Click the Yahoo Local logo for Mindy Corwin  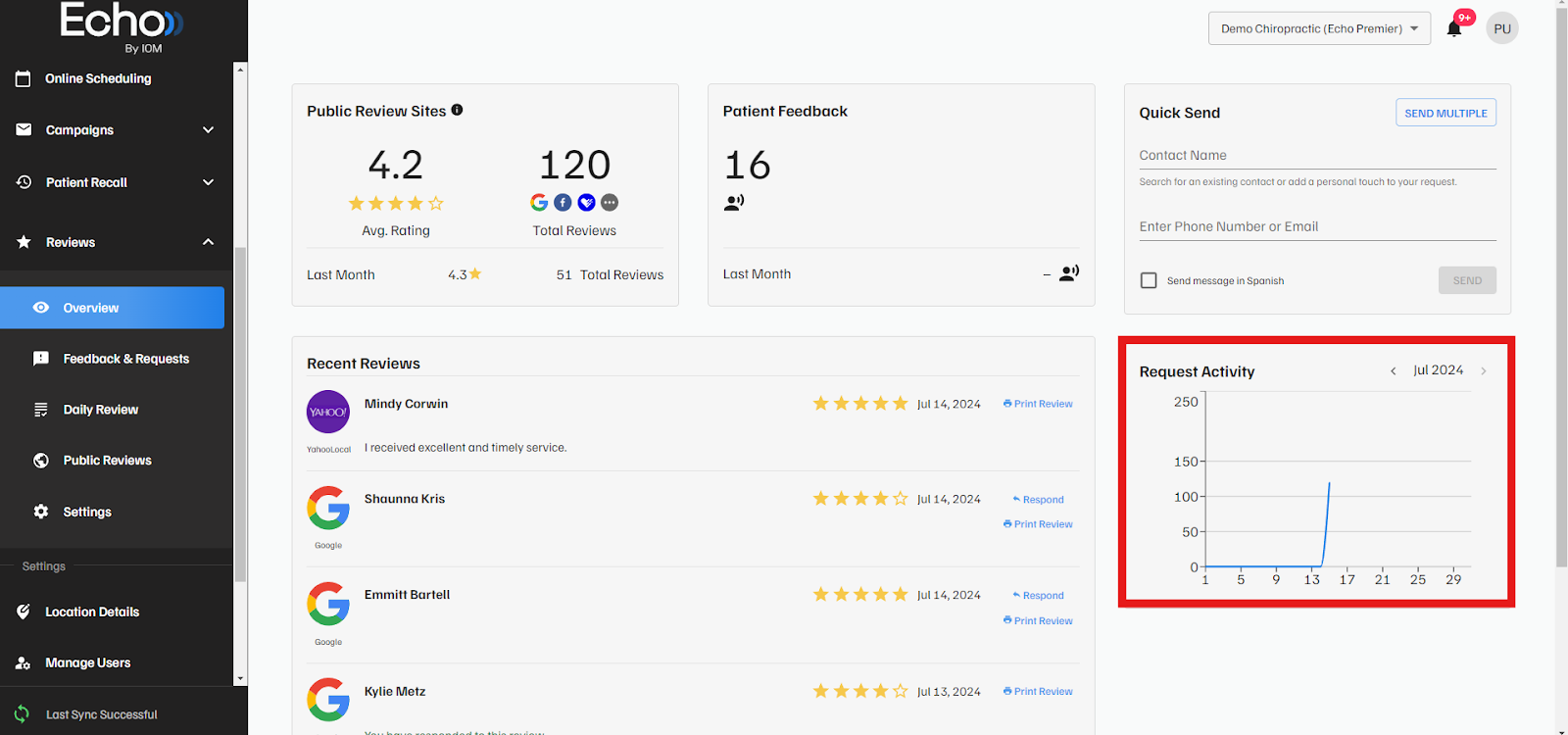[328, 412]
